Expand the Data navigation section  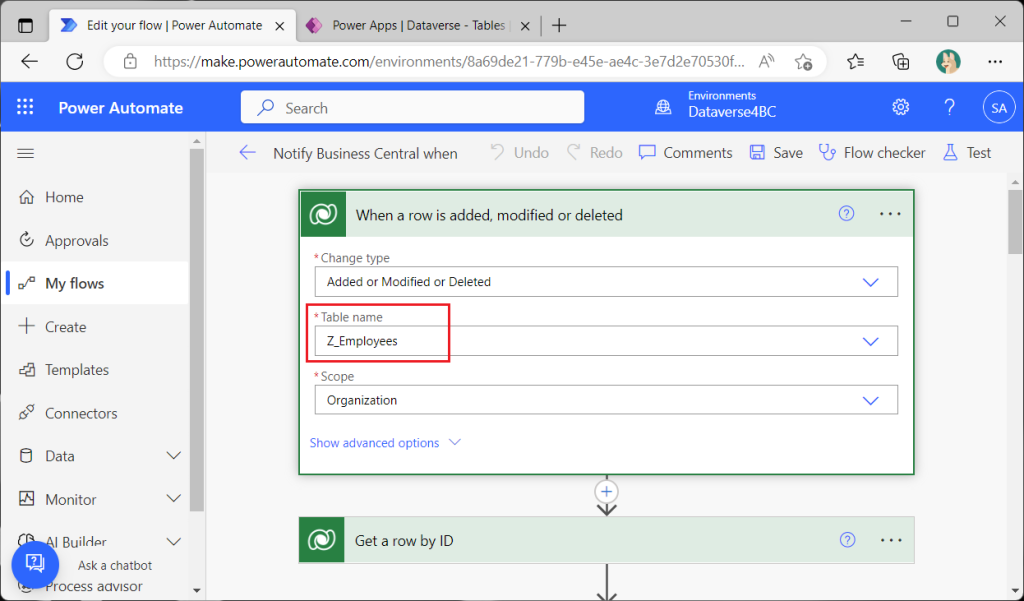[x=174, y=455]
